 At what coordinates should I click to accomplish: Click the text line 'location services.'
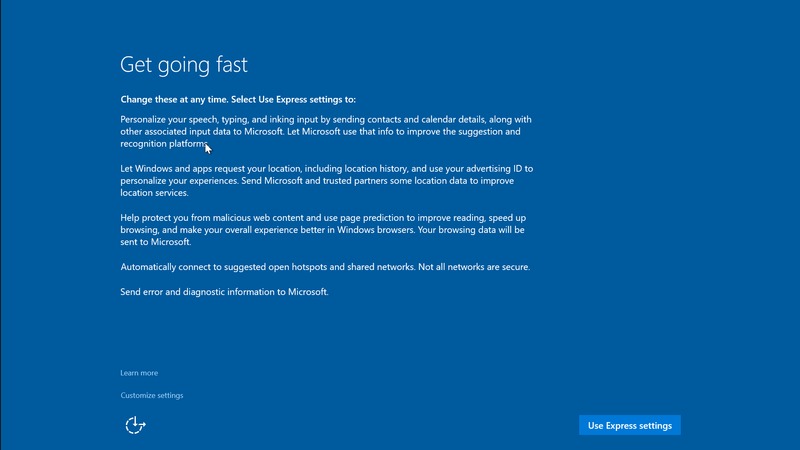[x=154, y=193]
